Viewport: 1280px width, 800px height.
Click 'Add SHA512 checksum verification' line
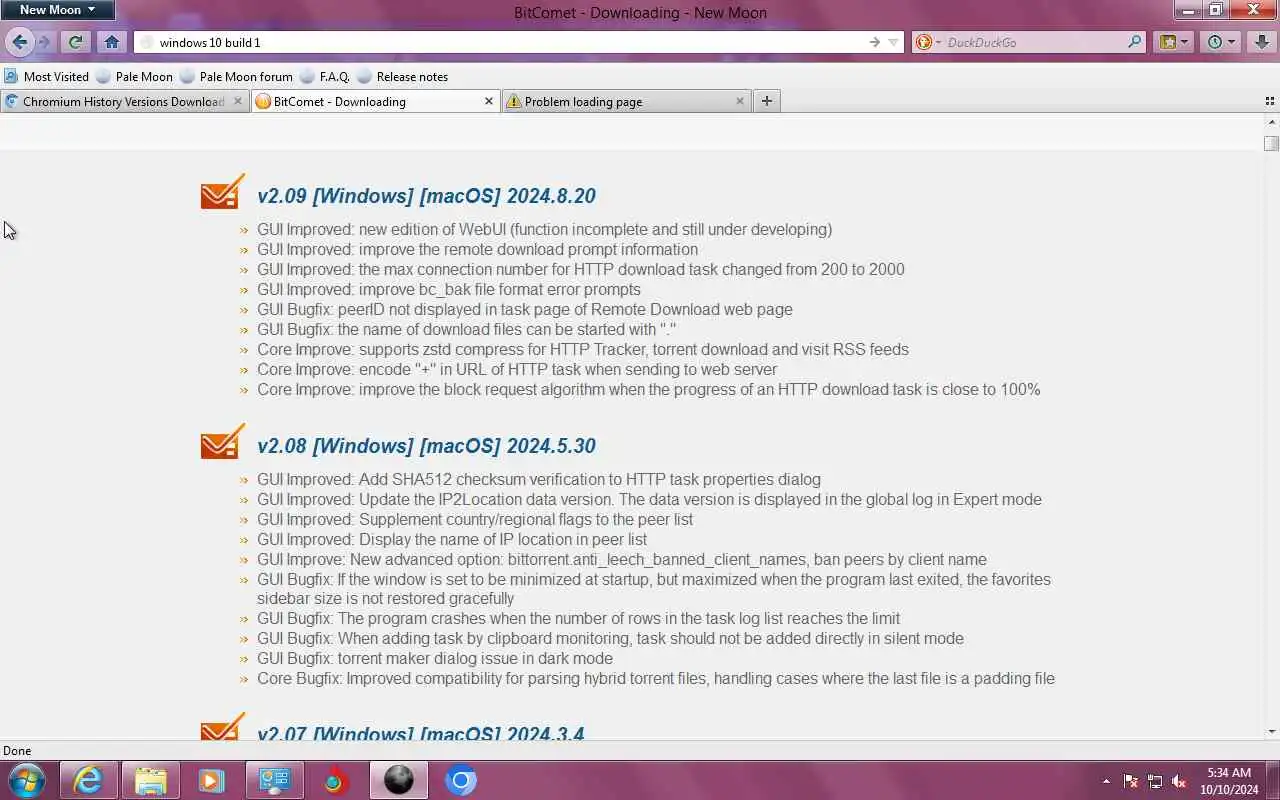(x=539, y=479)
